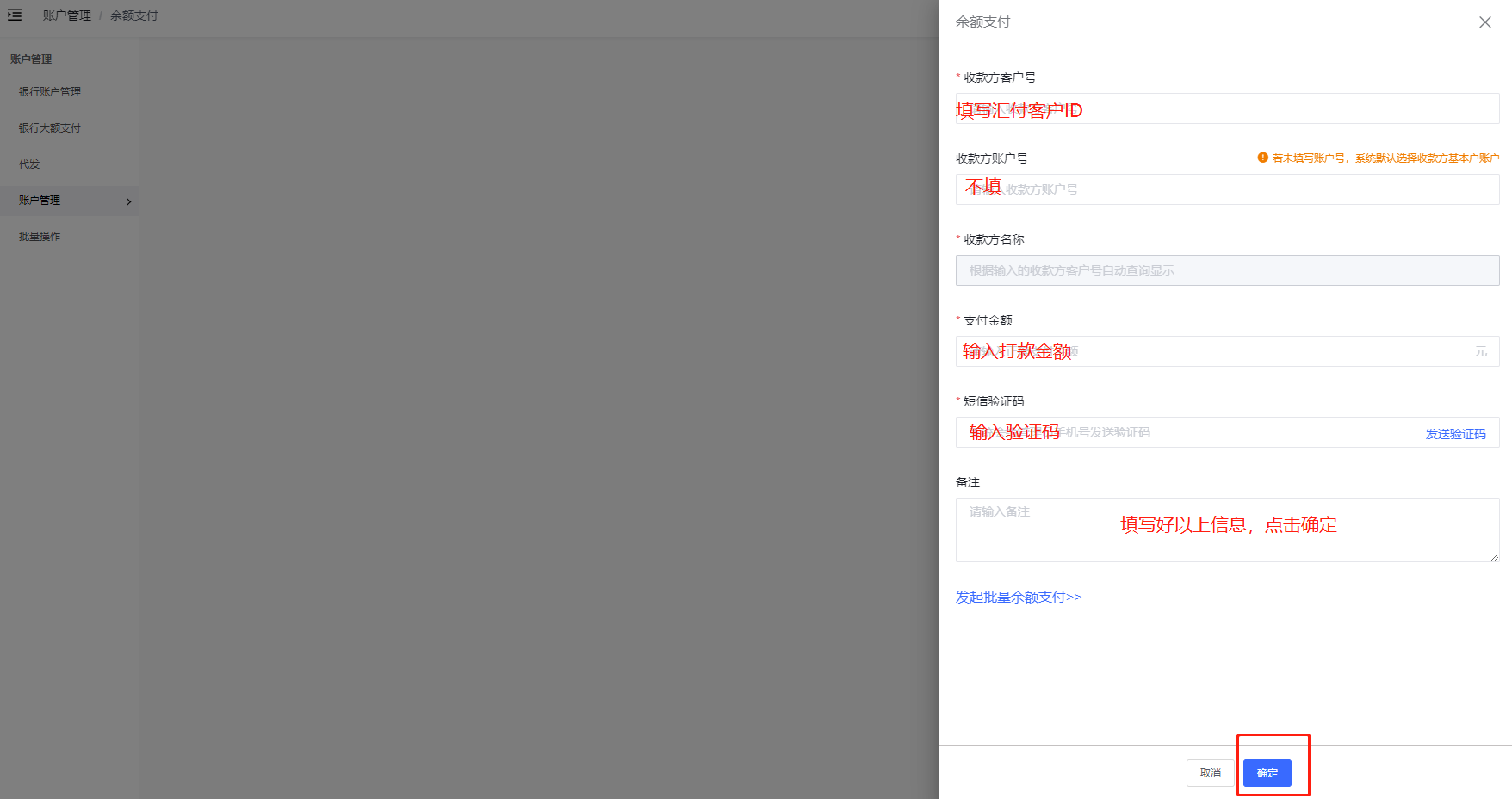Screen dimensions: 1512x799
Task: Open the 发起批量余额支付 link
Action: [x=1018, y=597]
